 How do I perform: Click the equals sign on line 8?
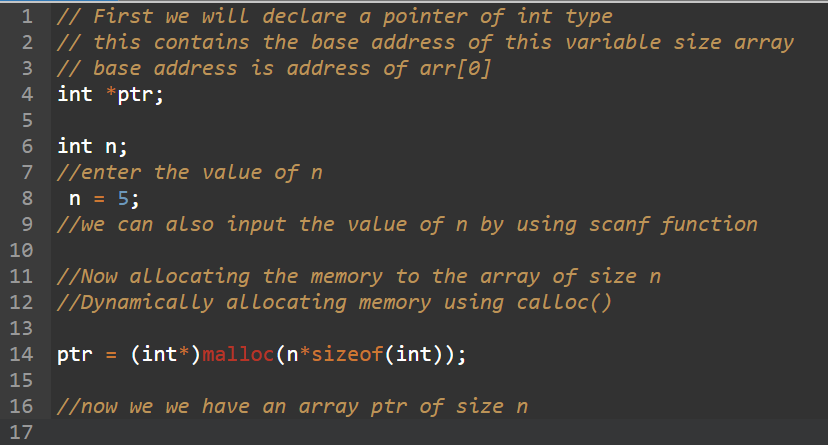pyautogui.click(x=99, y=199)
